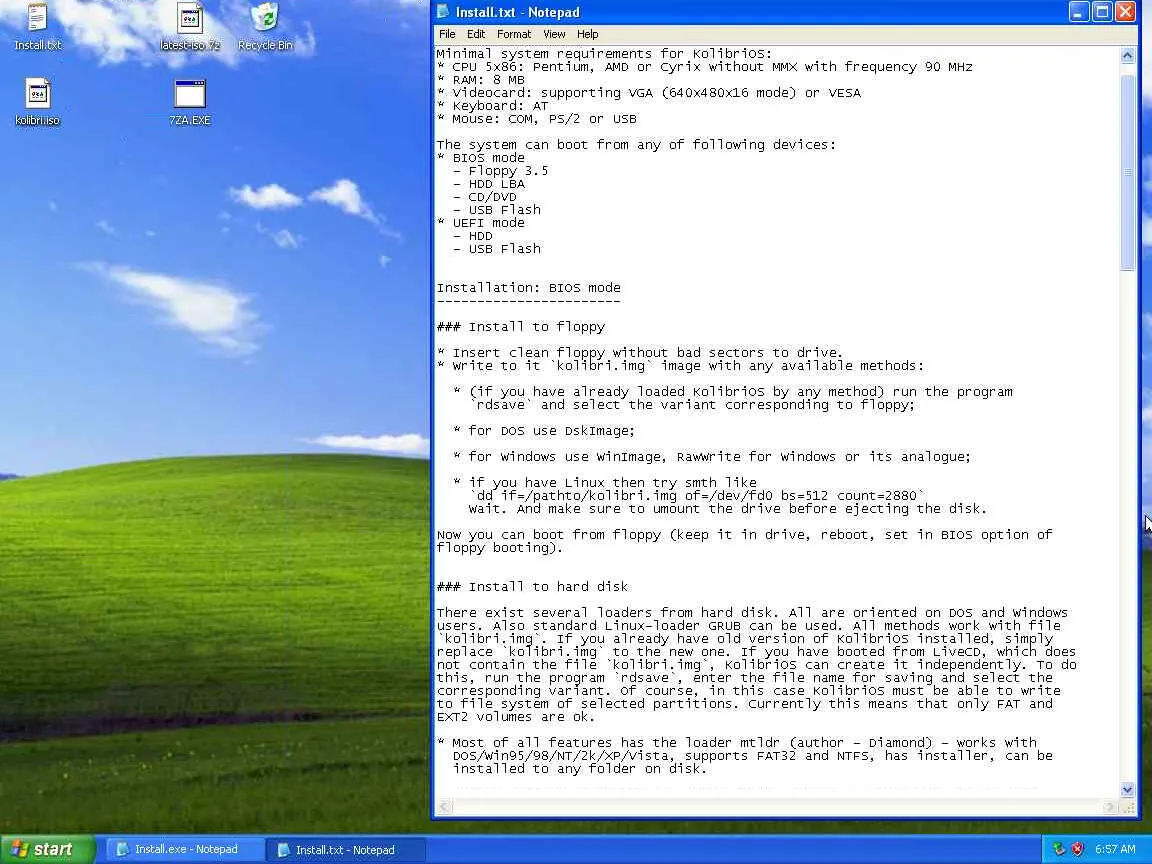Select the Recycle Bin desktop icon
The image size is (1152, 864).
pyautogui.click(x=265, y=26)
